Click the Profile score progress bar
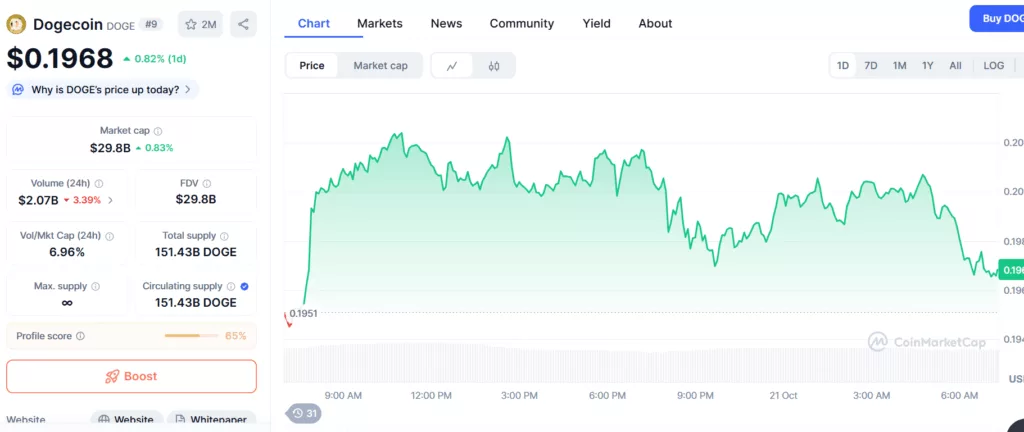Image resolution: width=1024 pixels, height=432 pixels. click(x=192, y=336)
